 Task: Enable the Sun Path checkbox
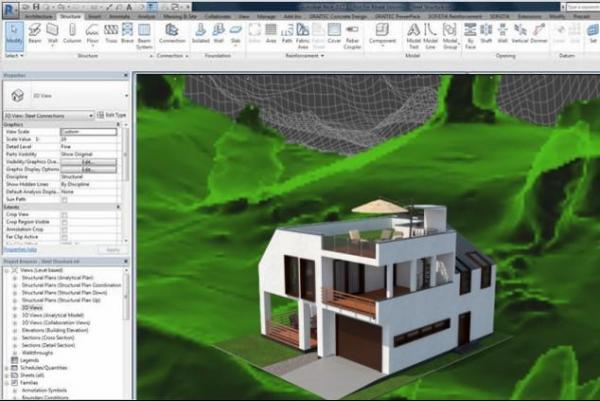point(65,199)
